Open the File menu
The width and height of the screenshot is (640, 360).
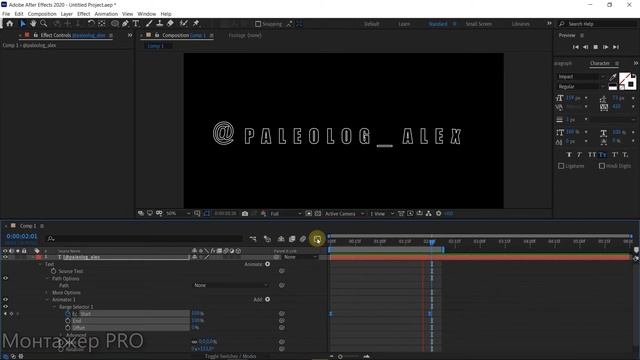coord(6,14)
